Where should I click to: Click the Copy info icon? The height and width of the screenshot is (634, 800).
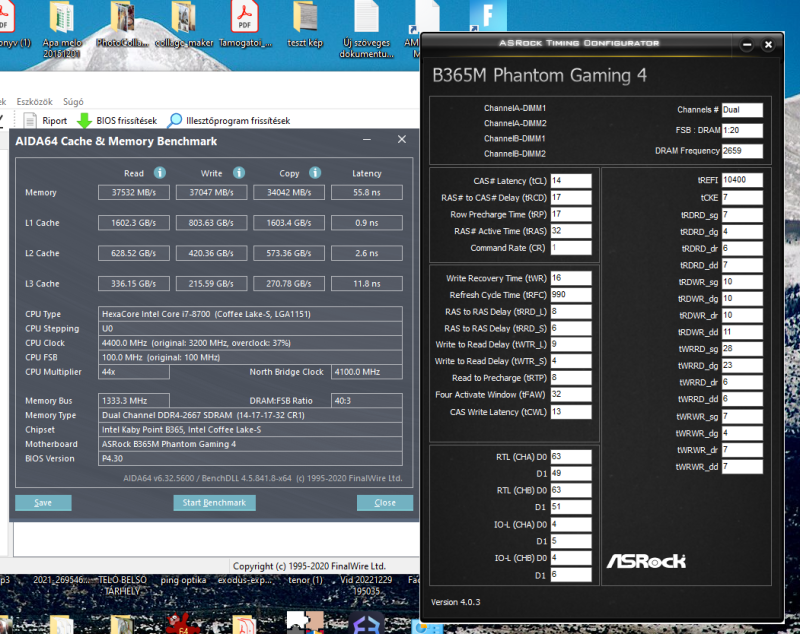click(x=315, y=173)
